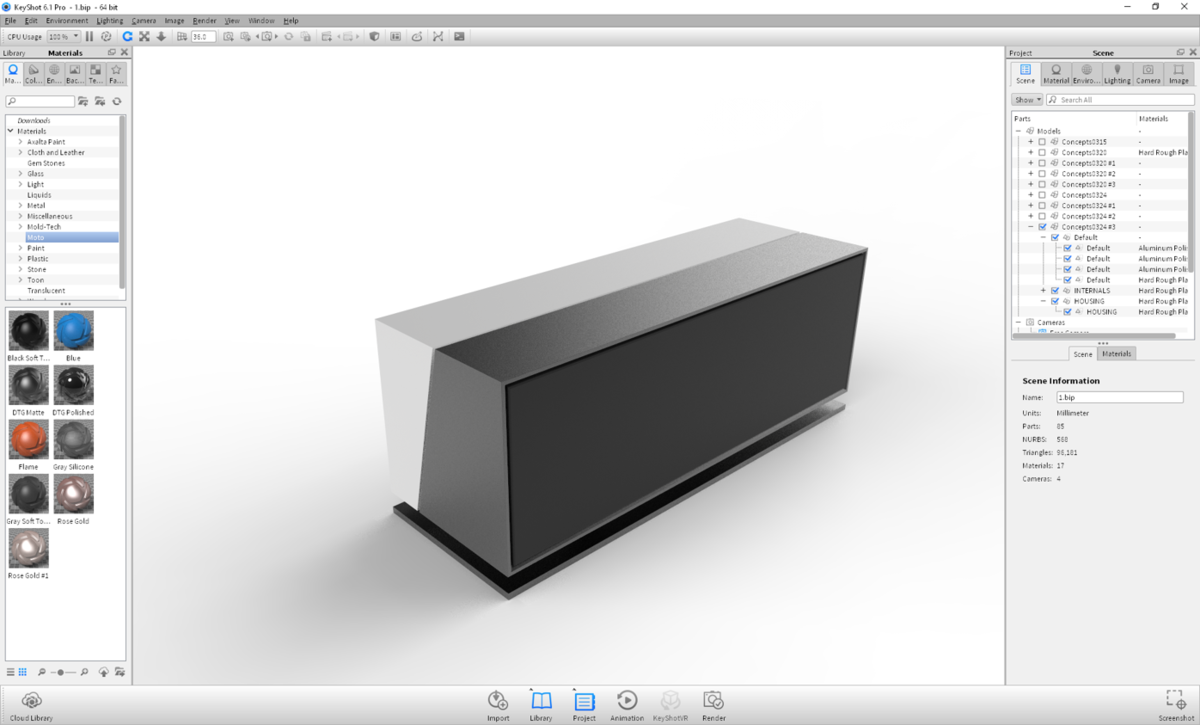This screenshot has height=725, width=1200.
Task: Toggle the Project panel from bottom bar
Action: [584, 705]
